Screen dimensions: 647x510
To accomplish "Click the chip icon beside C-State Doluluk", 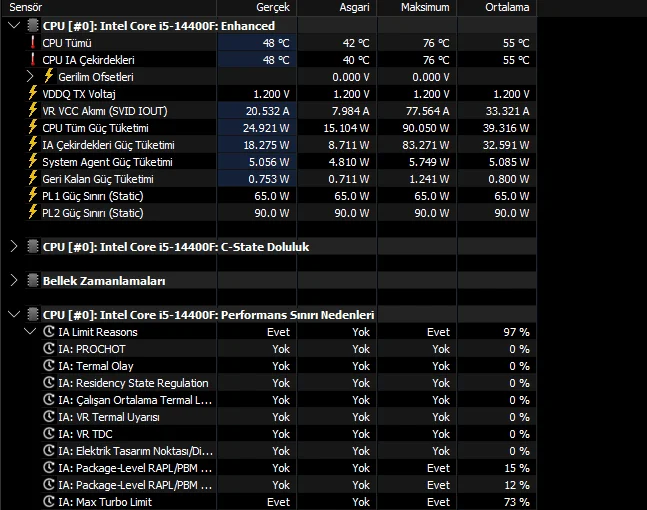I will click(x=33, y=247).
